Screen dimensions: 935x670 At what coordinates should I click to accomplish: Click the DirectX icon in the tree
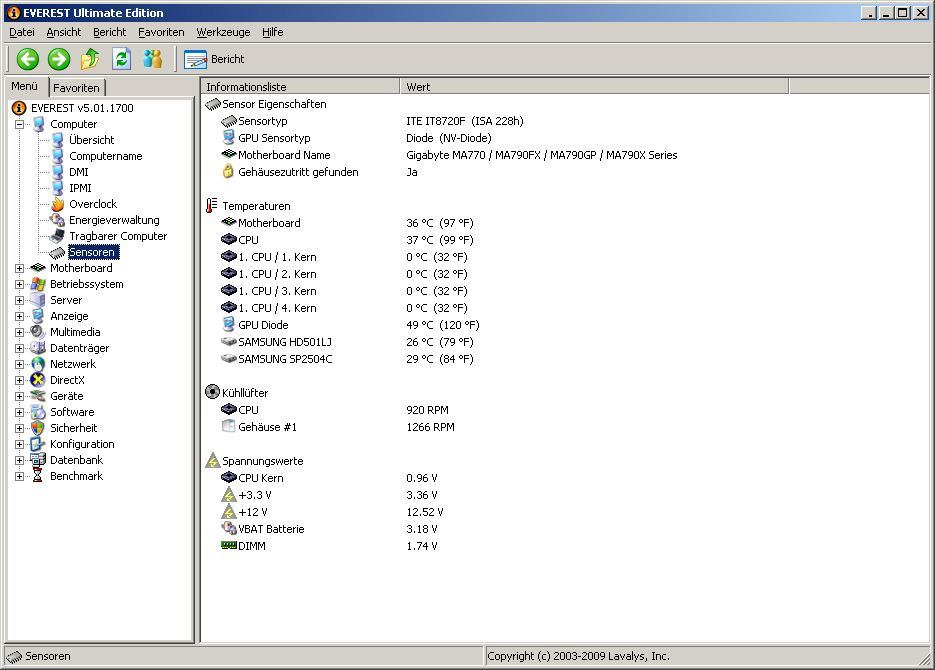coord(38,380)
